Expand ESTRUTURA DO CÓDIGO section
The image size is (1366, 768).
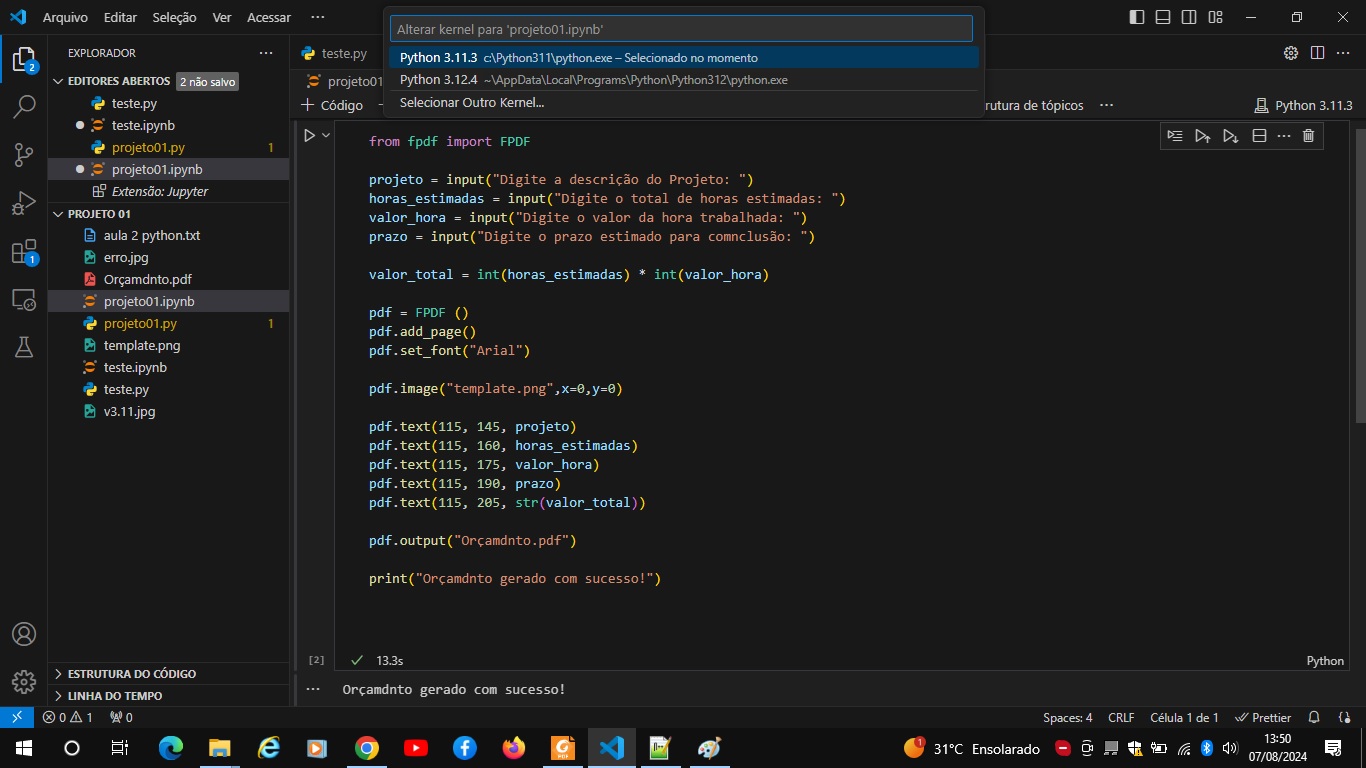coord(132,674)
